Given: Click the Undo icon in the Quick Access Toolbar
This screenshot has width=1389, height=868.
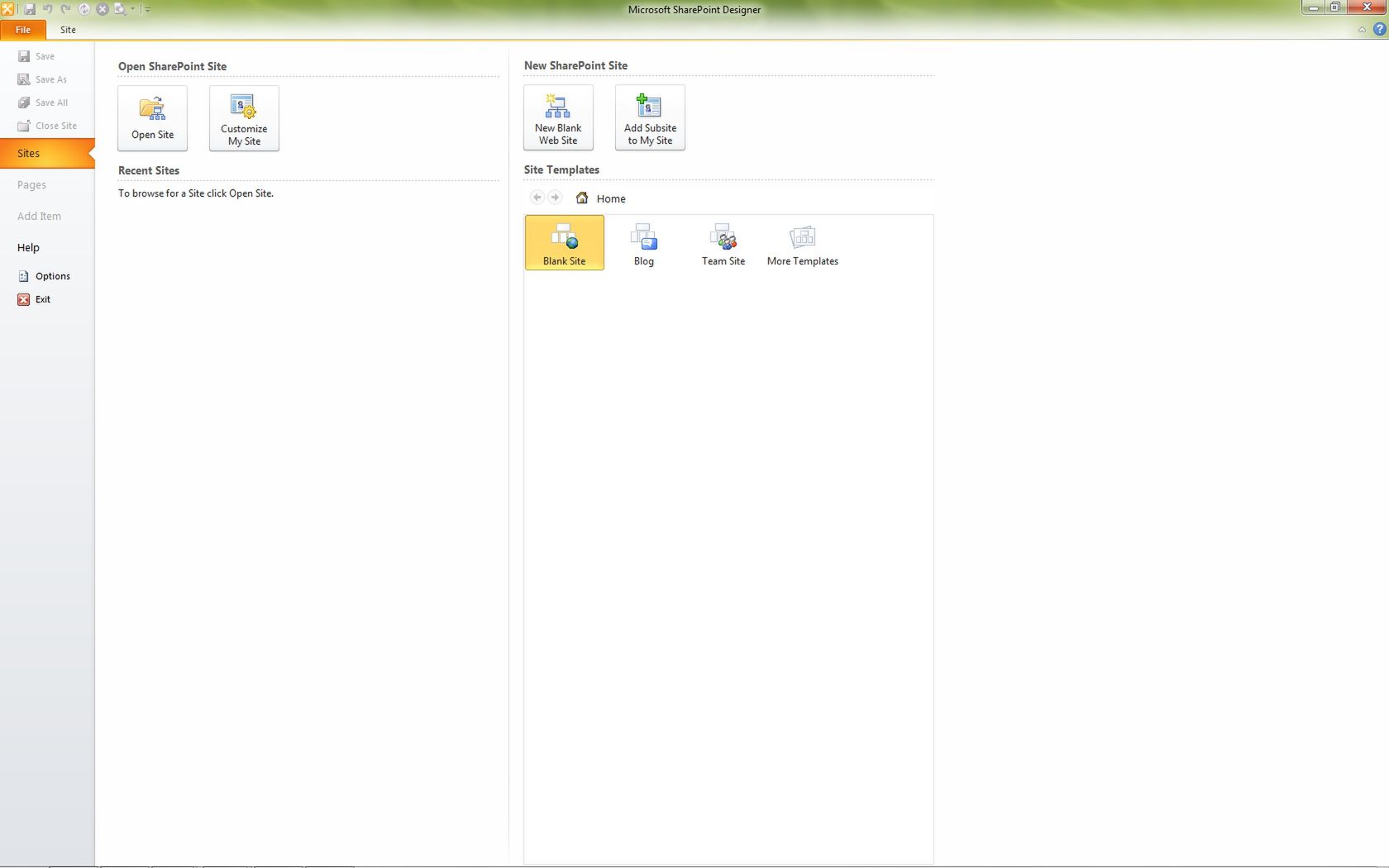Looking at the screenshot, I should click(x=48, y=9).
